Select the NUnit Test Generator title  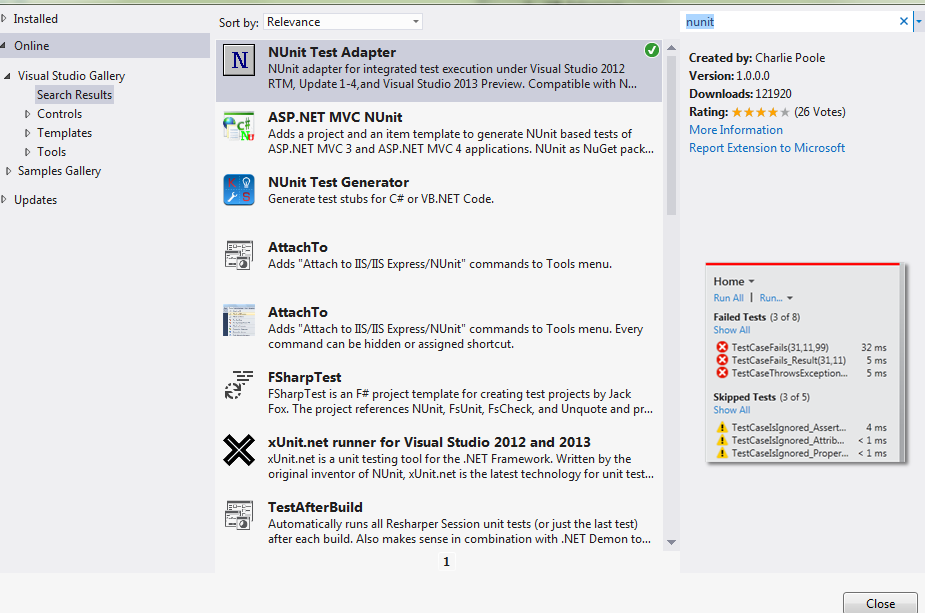[x=338, y=182]
